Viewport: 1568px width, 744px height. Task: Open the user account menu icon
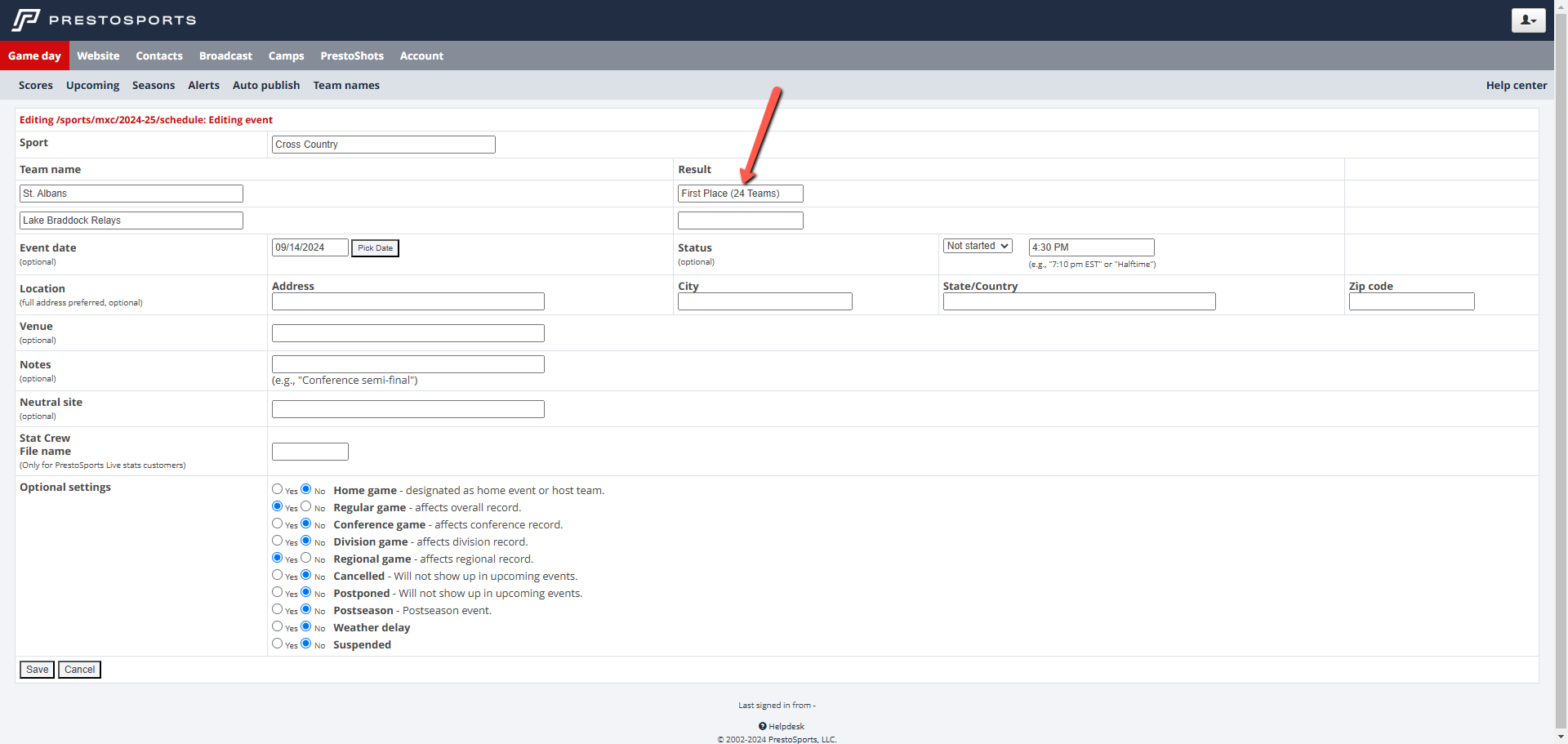pyautogui.click(x=1528, y=20)
